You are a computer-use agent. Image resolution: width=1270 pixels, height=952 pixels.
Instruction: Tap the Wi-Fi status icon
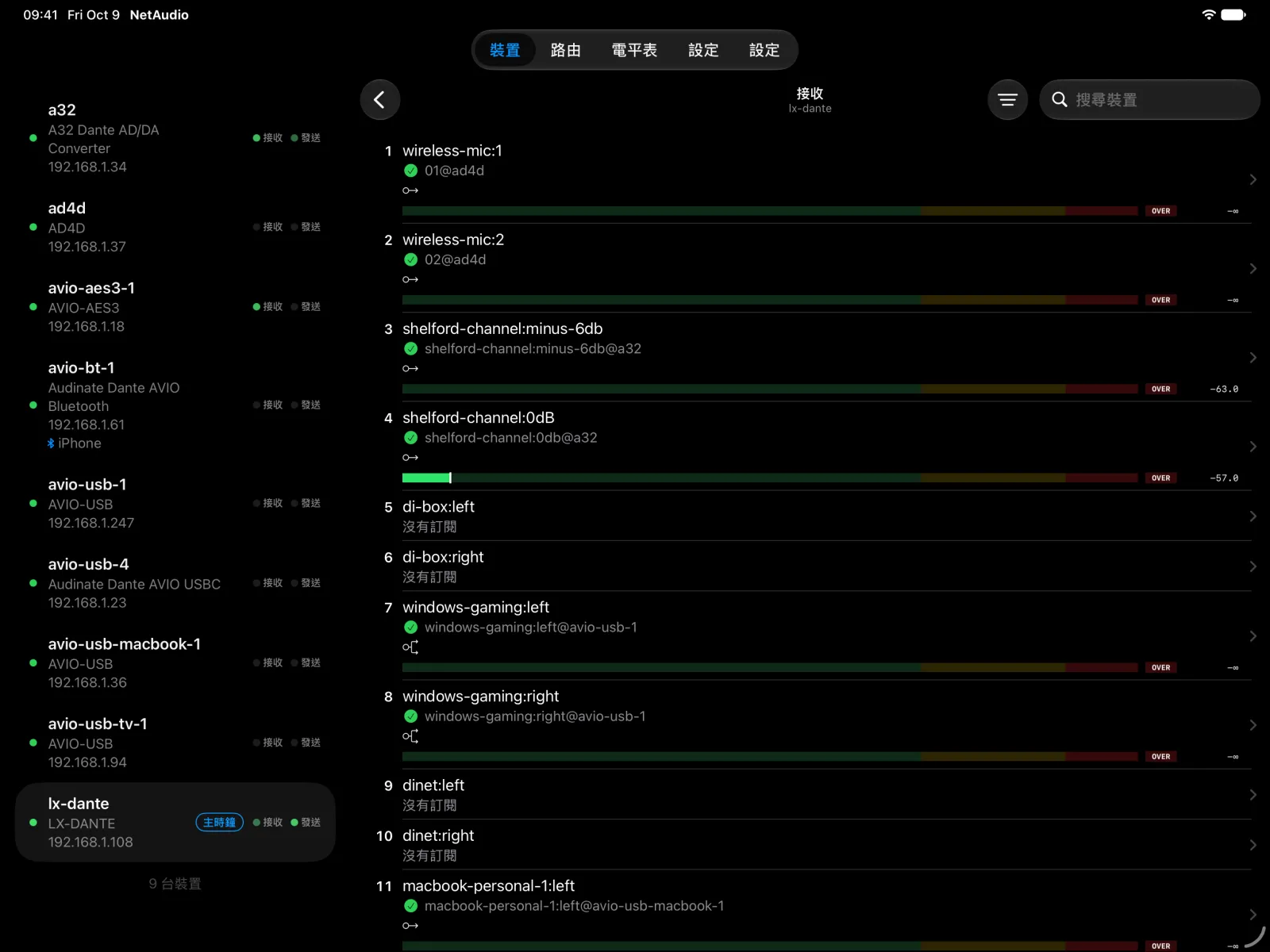pos(1209,14)
